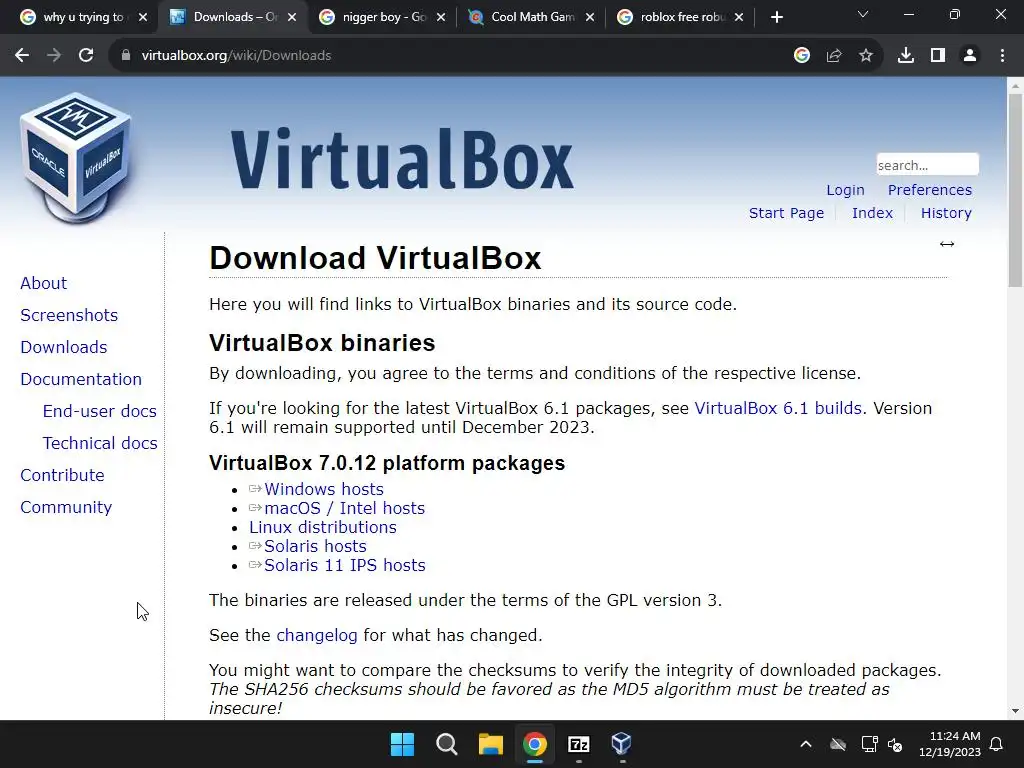Screen dimensions: 1024x768
Task: Open the notification bell
Action: coord(997,744)
